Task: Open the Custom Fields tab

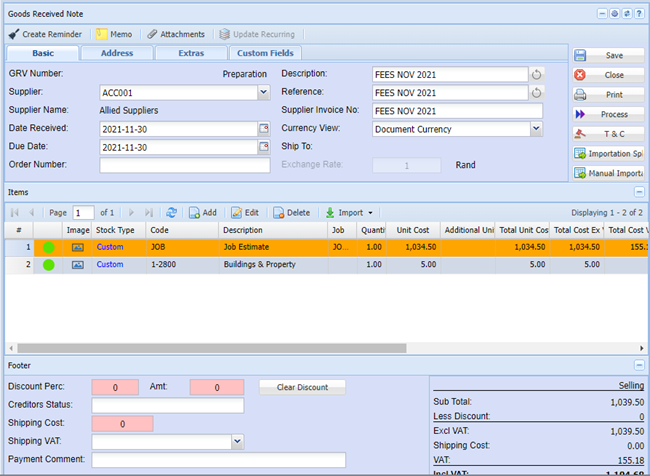Action: click(x=265, y=53)
